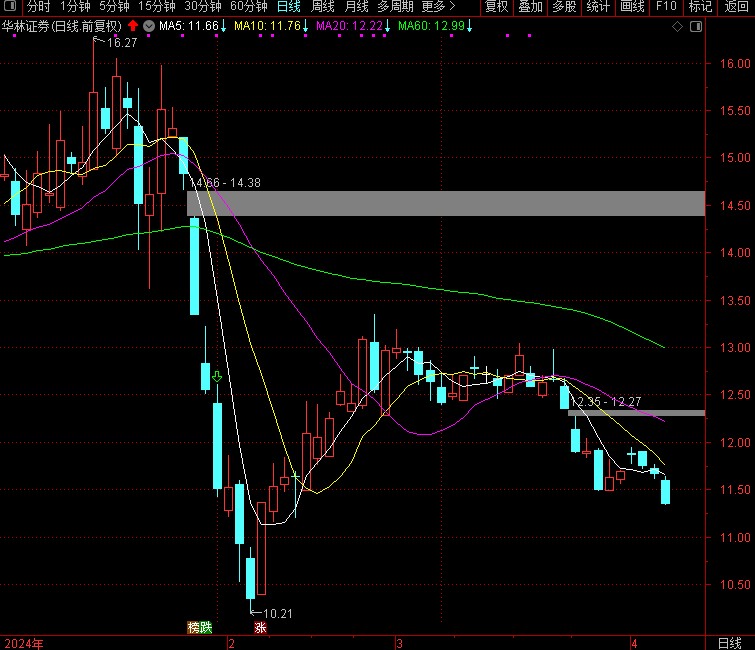This screenshot has width=755, height=650.
Task: Select the 15分钟 period tab
Action: (x=157, y=6)
